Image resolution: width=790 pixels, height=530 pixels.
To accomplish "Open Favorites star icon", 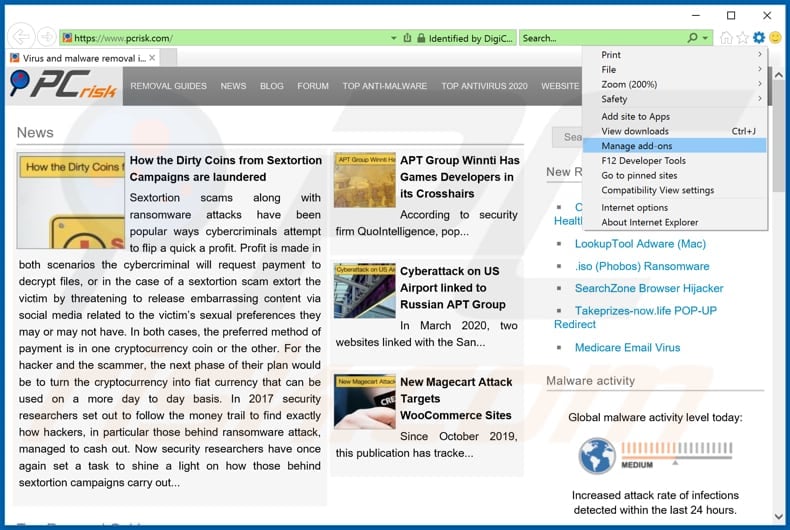I will [x=742, y=38].
